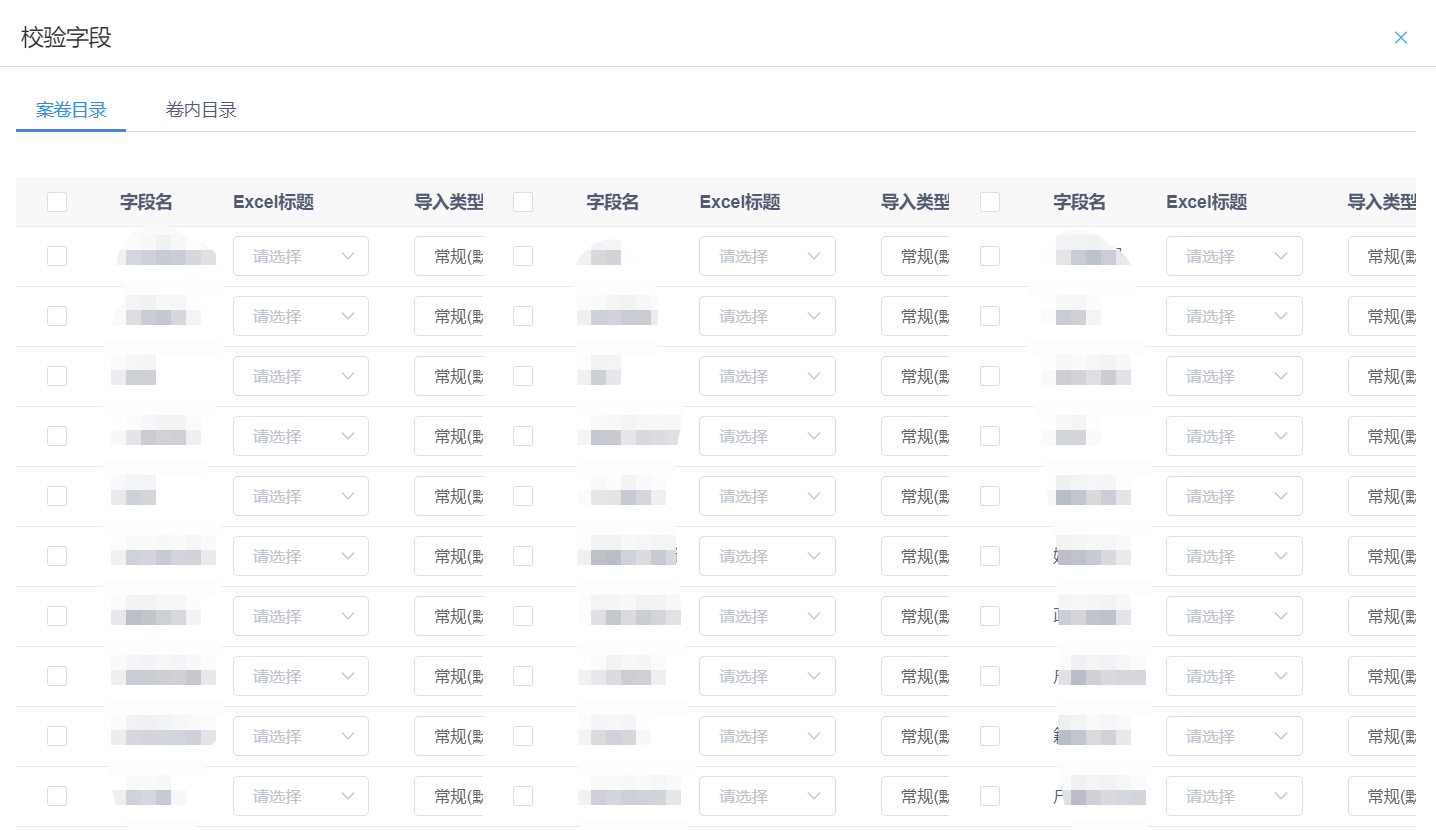This screenshot has width=1436, height=830.
Task: Click the Excel标题 column header in middle table
Action: 739,202
